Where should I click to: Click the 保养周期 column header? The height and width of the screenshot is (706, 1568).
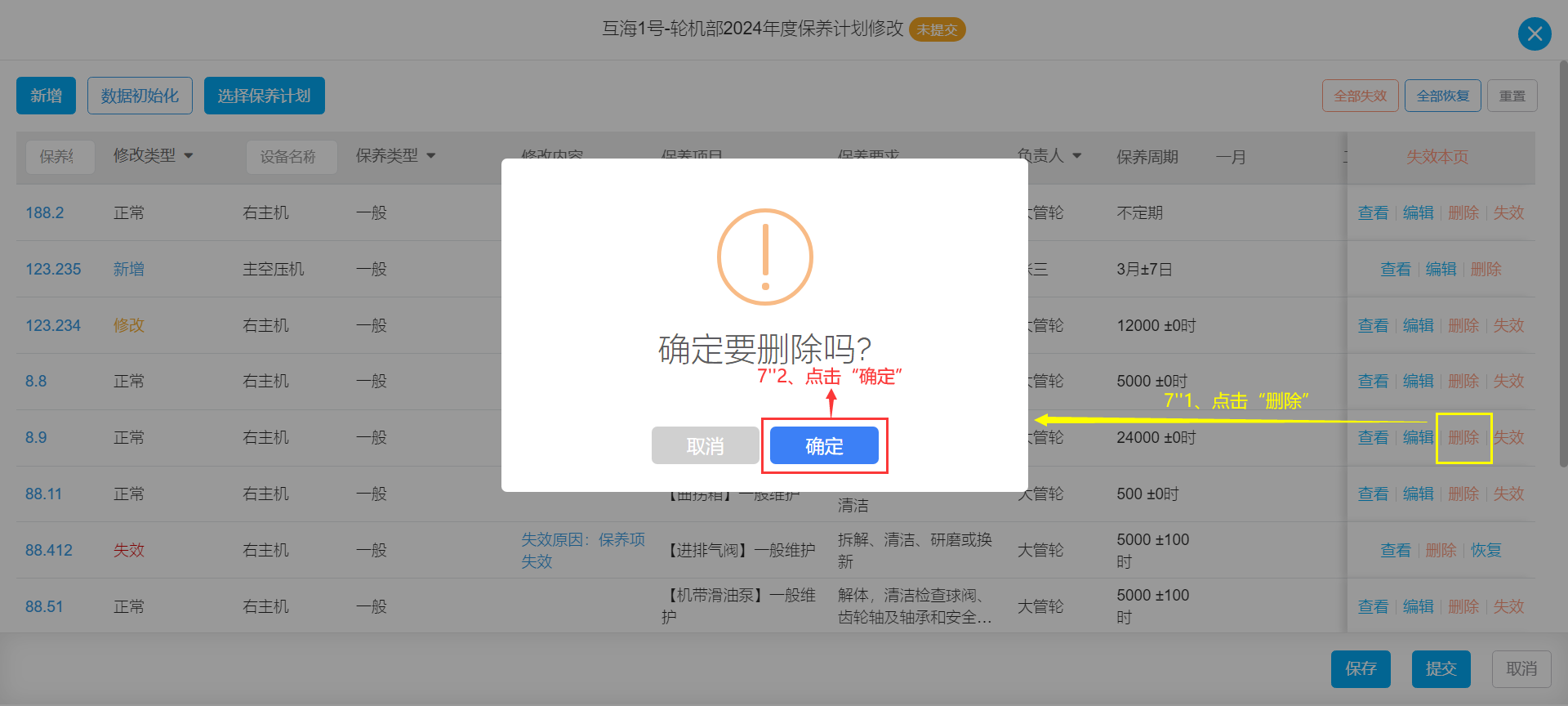(1147, 157)
